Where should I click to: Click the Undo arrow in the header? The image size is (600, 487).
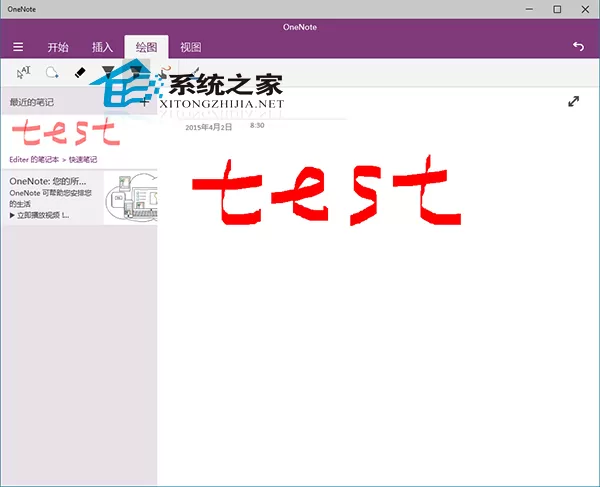(578, 47)
